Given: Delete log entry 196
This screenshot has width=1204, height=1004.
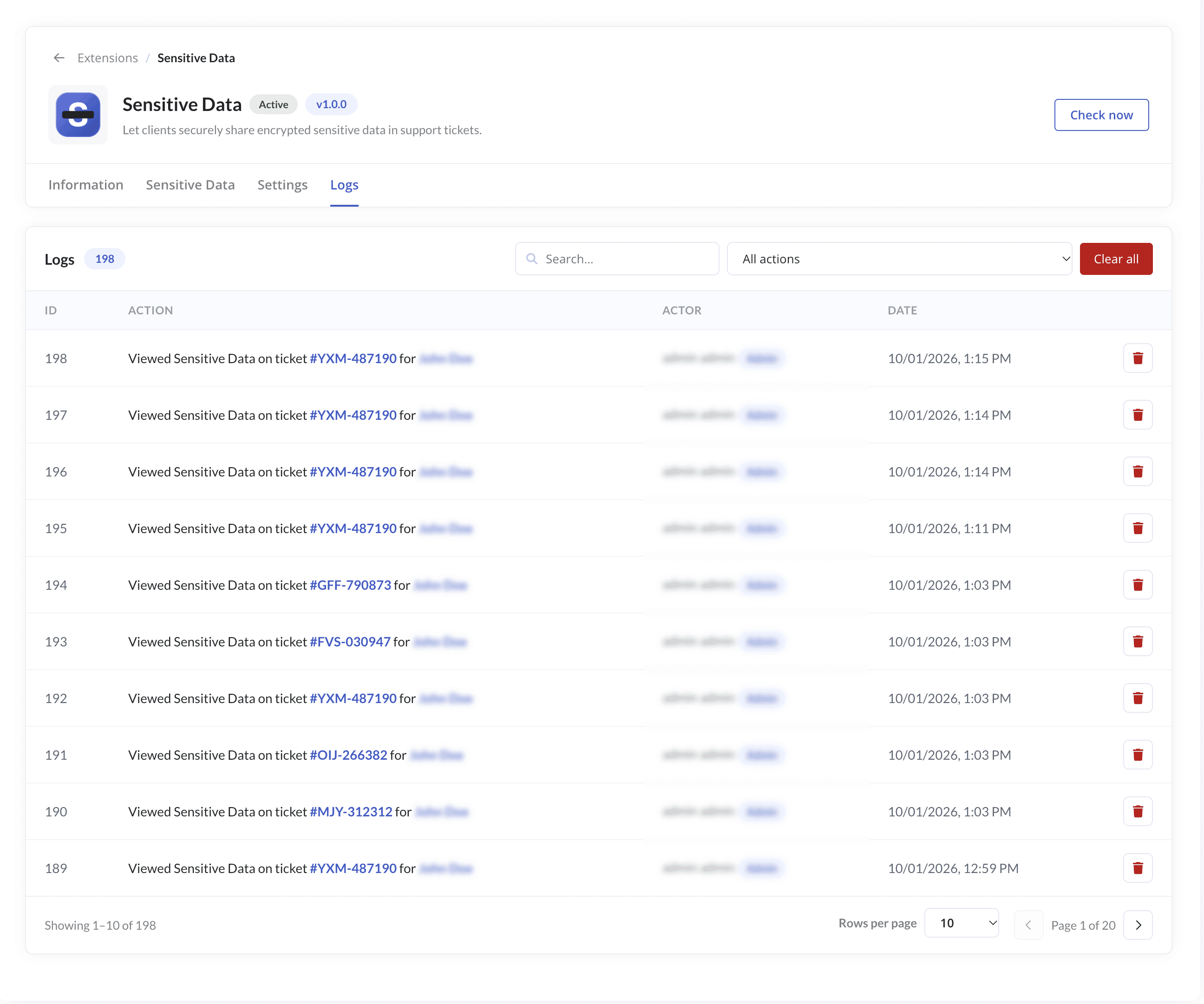Looking at the screenshot, I should point(1138,472).
